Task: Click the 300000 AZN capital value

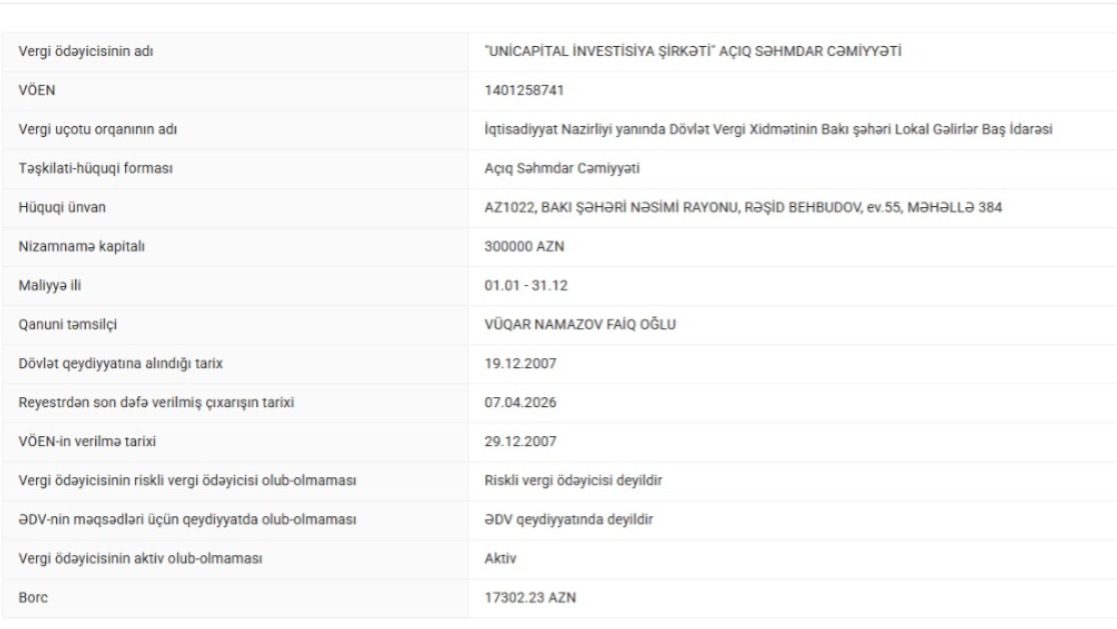Action: [524, 246]
